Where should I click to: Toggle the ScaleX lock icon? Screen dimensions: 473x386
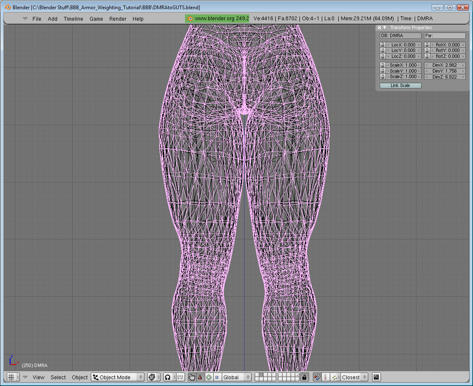click(382, 65)
